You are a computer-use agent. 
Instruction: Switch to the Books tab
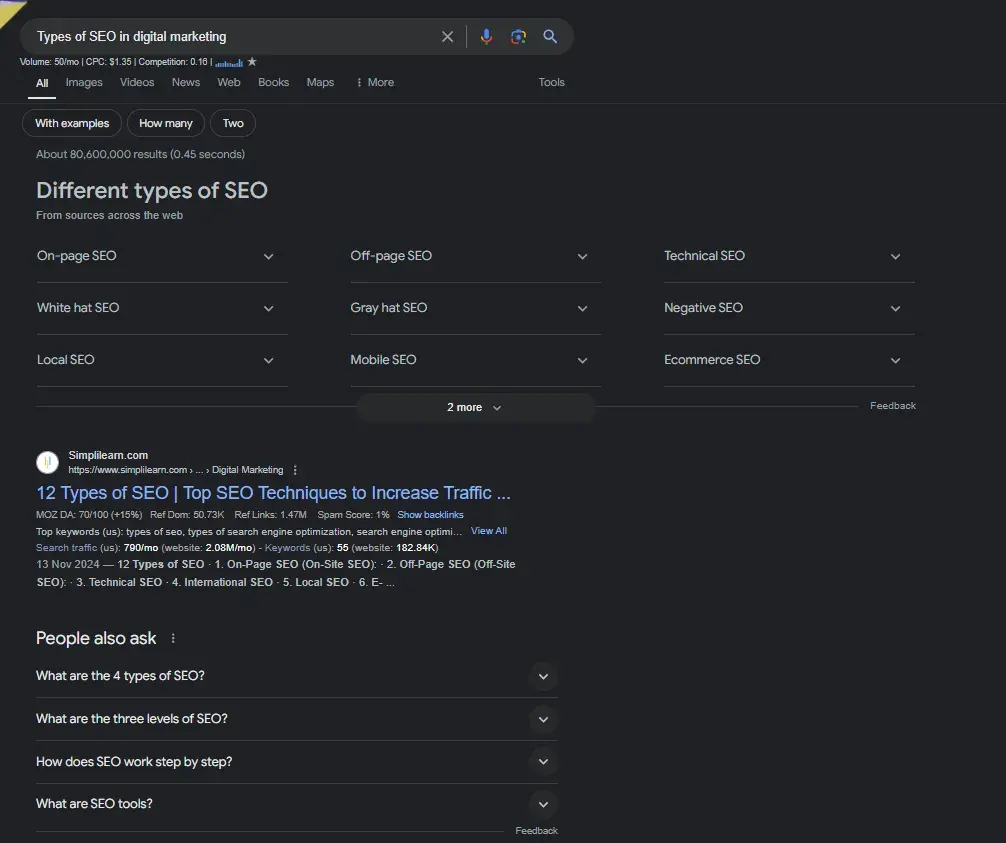[x=273, y=82]
